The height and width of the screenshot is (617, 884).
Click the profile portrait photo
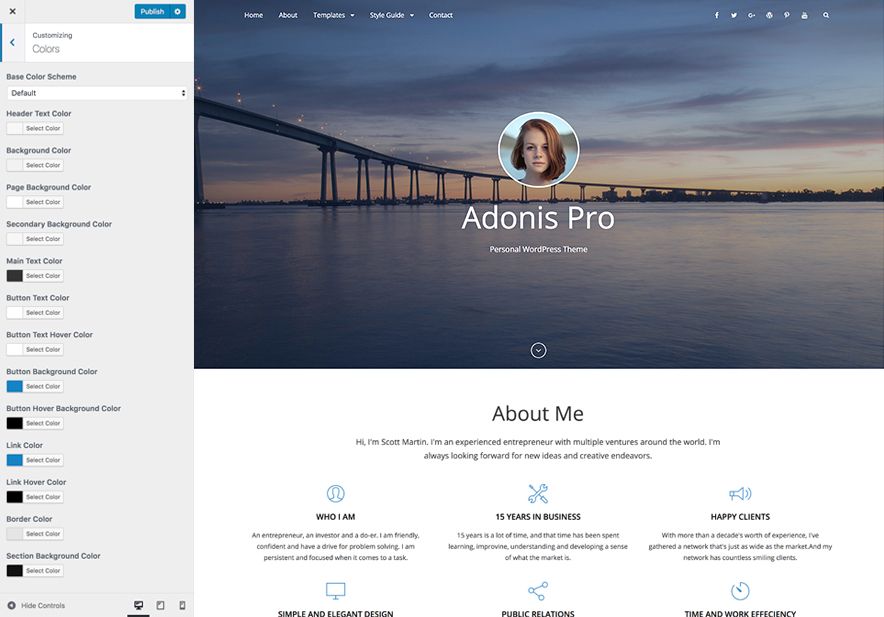(x=538, y=150)
